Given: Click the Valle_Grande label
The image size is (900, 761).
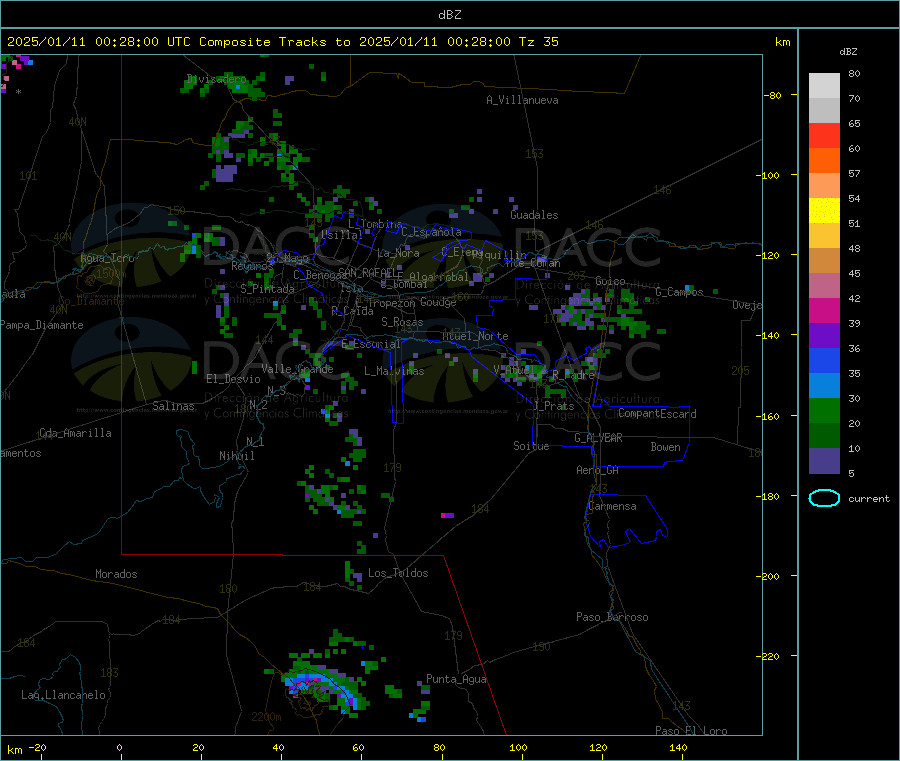Looking at the screenshot, I should [297, 369].
